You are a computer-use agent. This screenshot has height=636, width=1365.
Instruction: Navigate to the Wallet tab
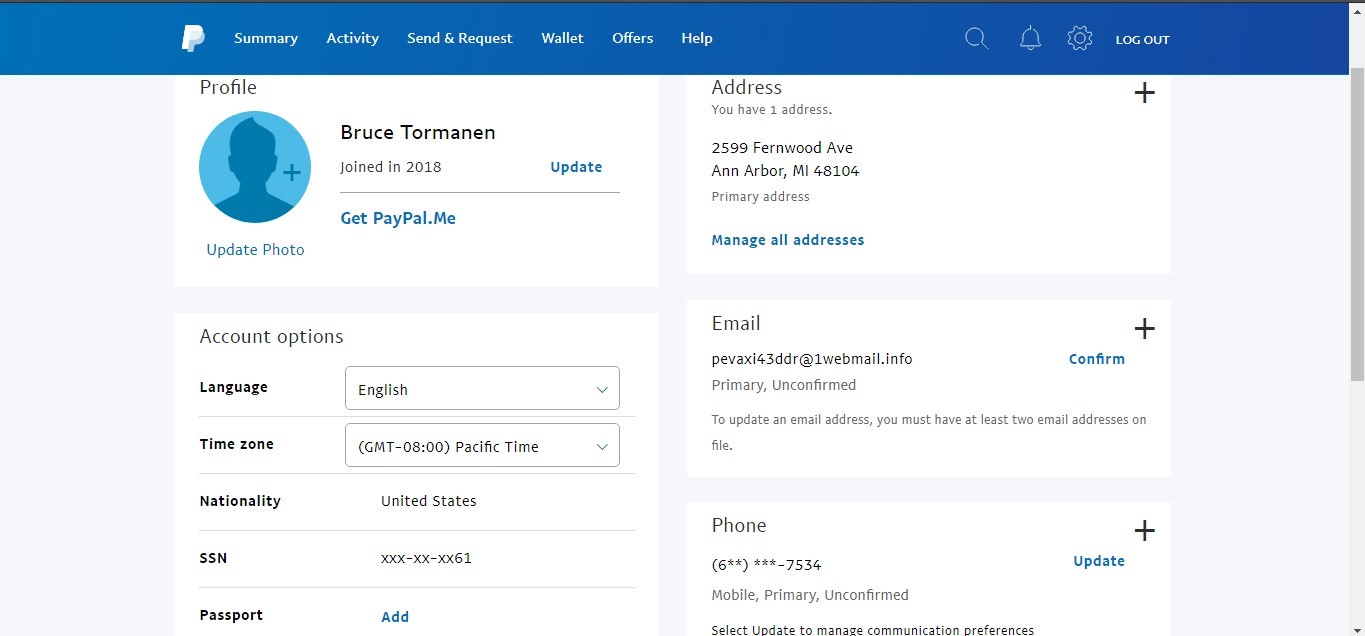(x=562, y=39)
